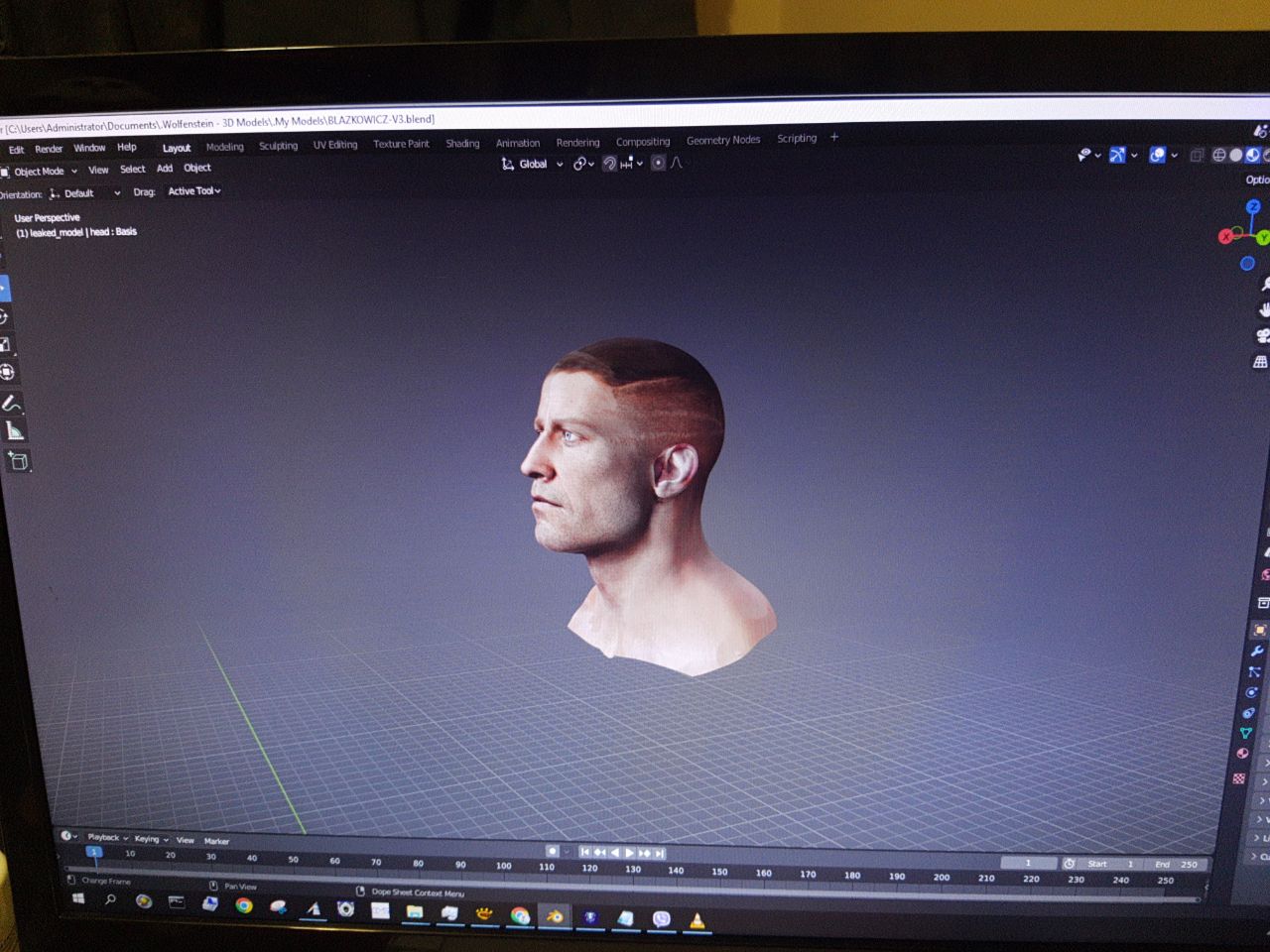Open timeline Keying dropdown

(151, 839)
